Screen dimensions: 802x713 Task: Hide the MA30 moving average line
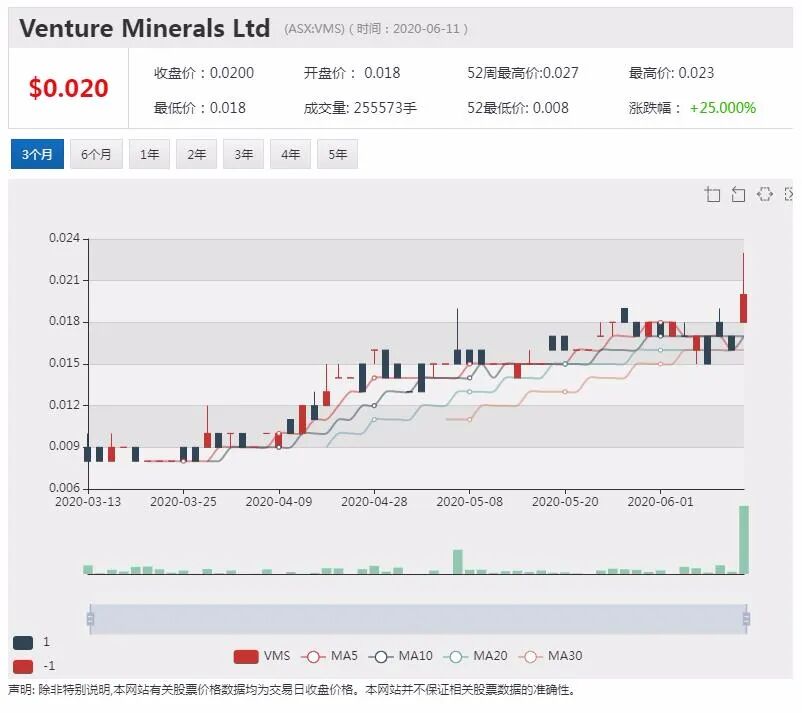point(550,656)
